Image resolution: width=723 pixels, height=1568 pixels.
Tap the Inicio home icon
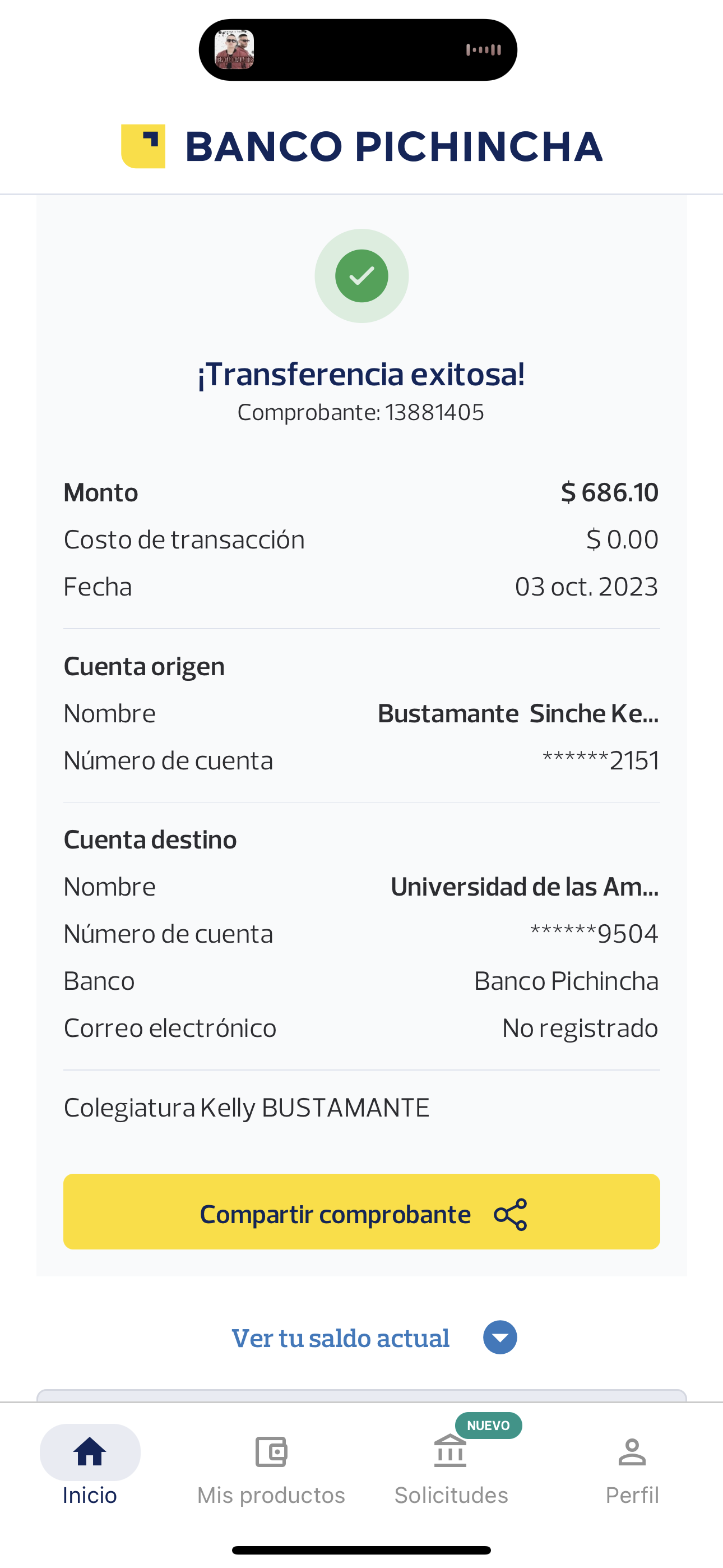point(90,1451)
